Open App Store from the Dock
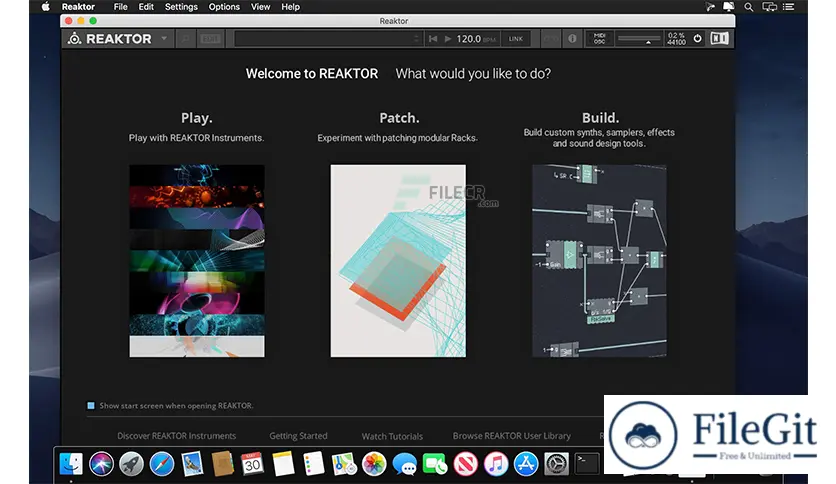This screenshot has height=484, width=836. coord(526,464)
